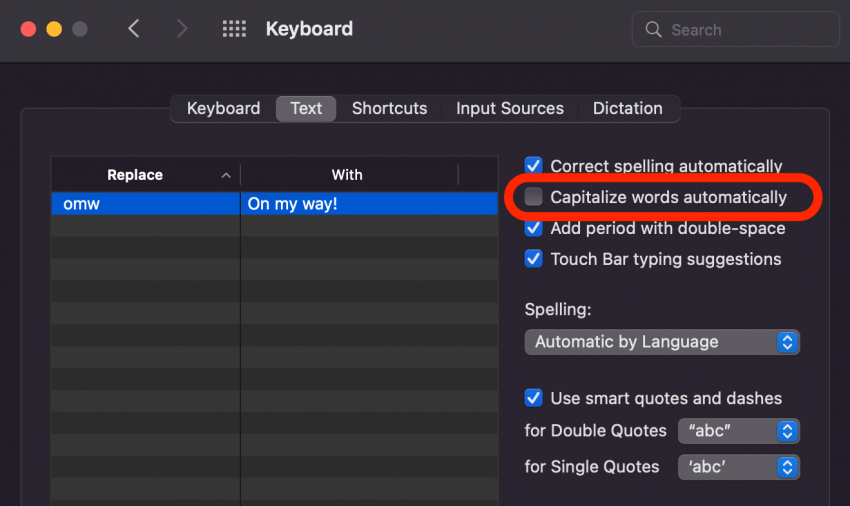Select the omw replacement row
Image resolution: width=850 pixels, height=506 pixels.
click(274, 204)
